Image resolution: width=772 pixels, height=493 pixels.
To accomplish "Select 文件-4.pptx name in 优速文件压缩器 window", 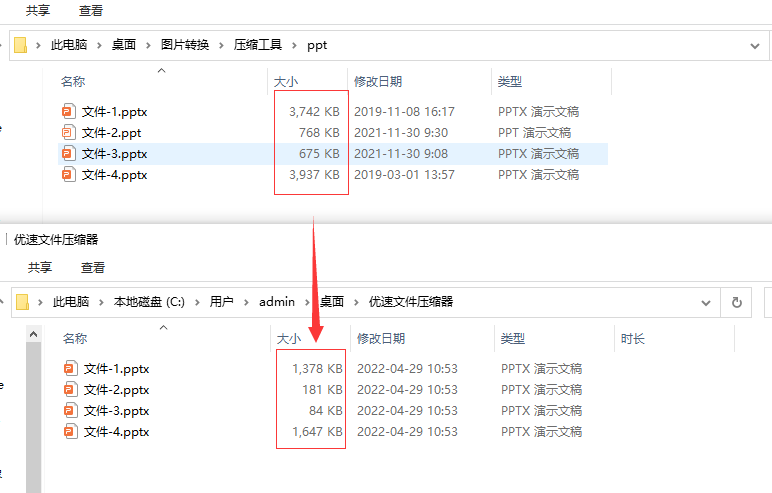I will pos(116,432).
